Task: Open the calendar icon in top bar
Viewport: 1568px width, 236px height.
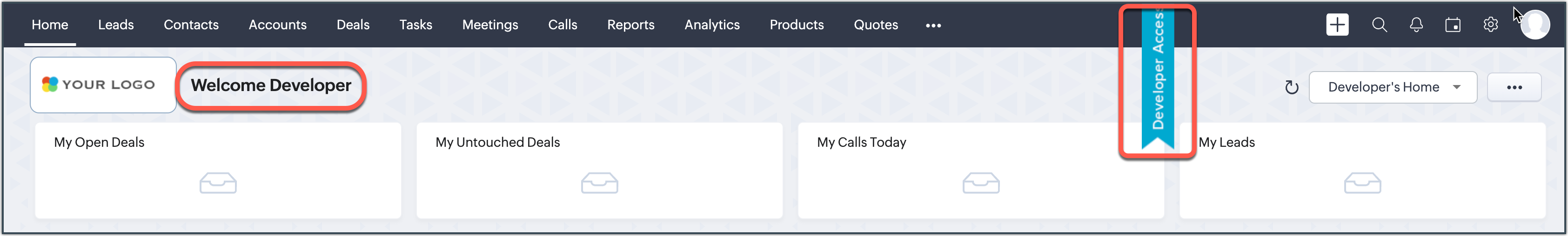Action: [1452, 25]
